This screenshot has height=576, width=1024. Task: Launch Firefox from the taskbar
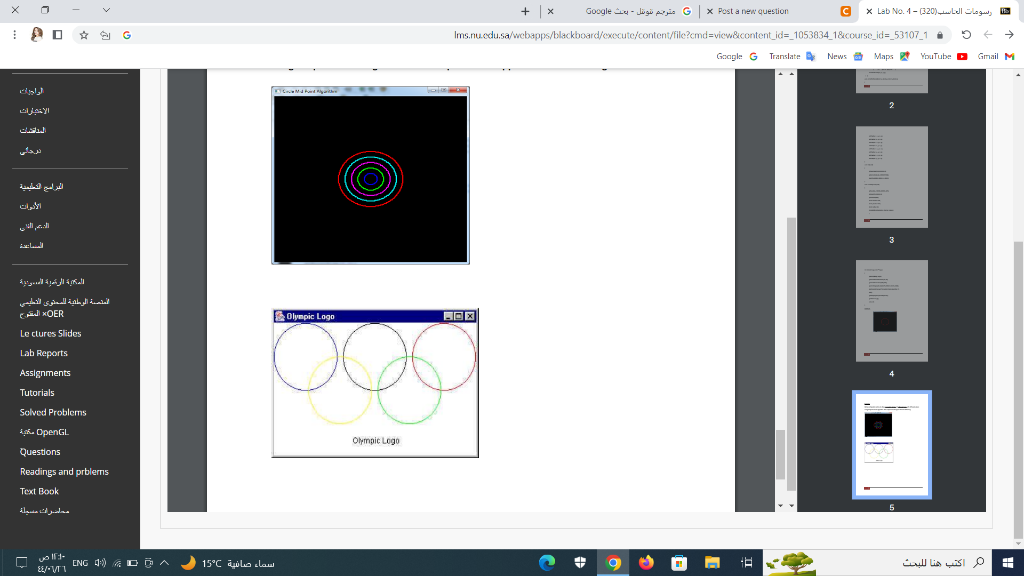coord(647,563)
